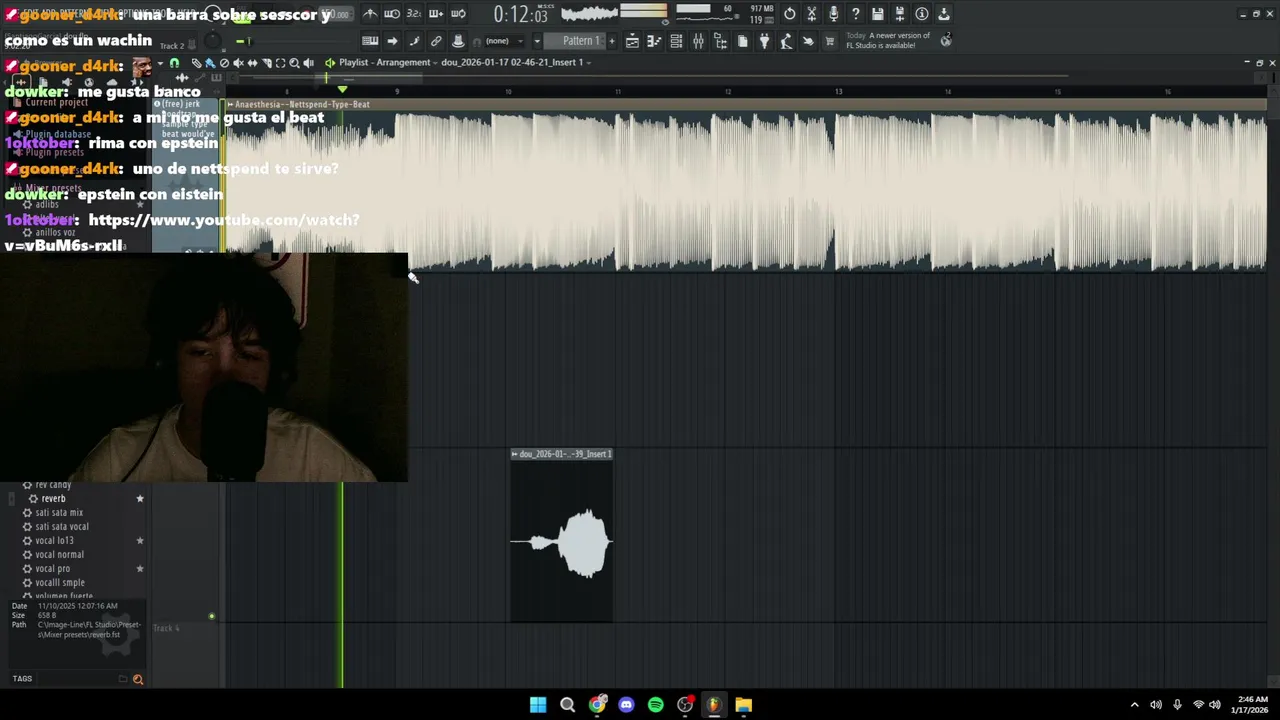Favorite star next to reverb preset
The height and width of the screenshot is (720, 1280).
point(140,498)
